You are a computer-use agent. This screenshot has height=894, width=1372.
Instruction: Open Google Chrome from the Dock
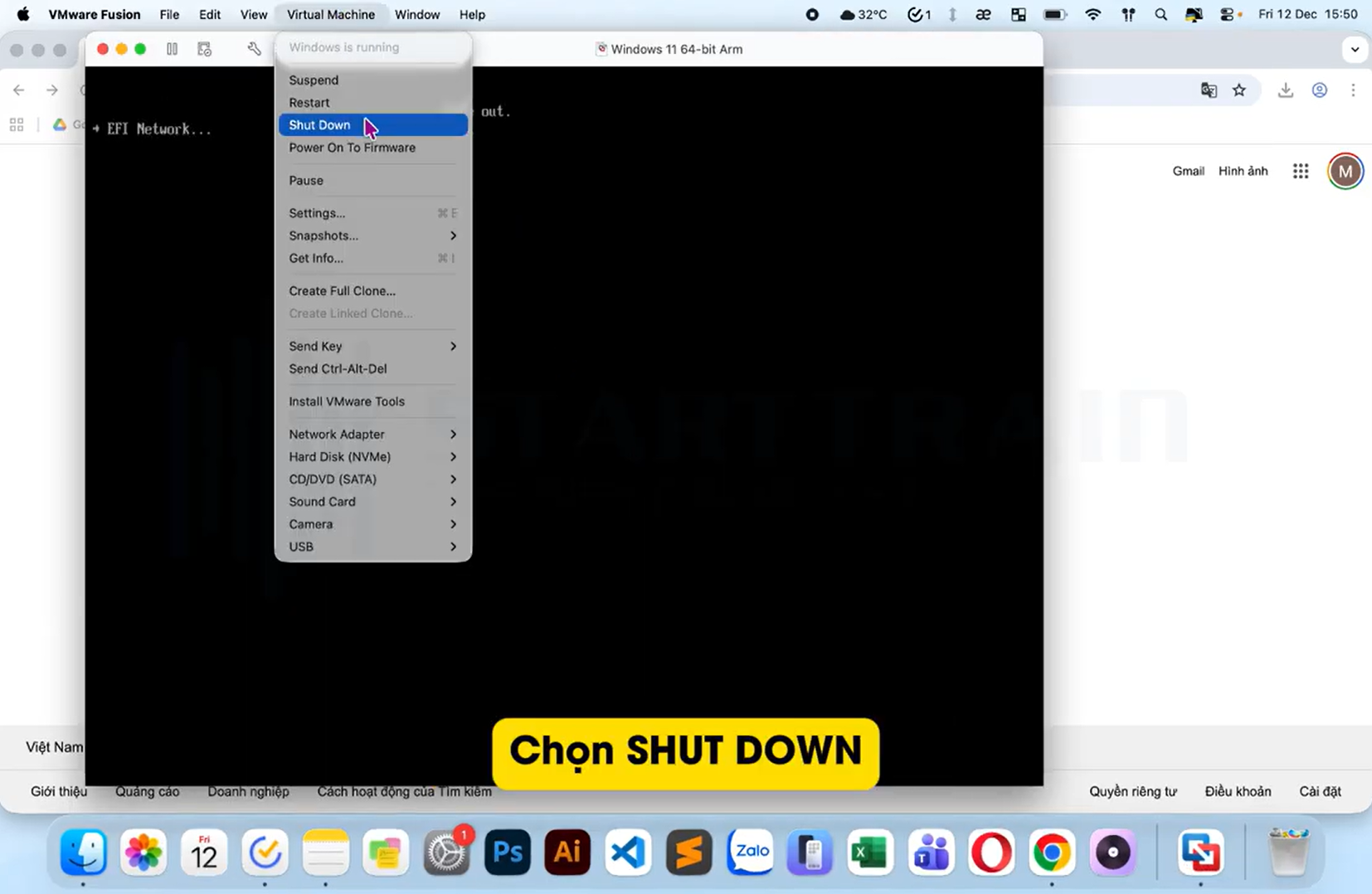[x=1051, y=852]
